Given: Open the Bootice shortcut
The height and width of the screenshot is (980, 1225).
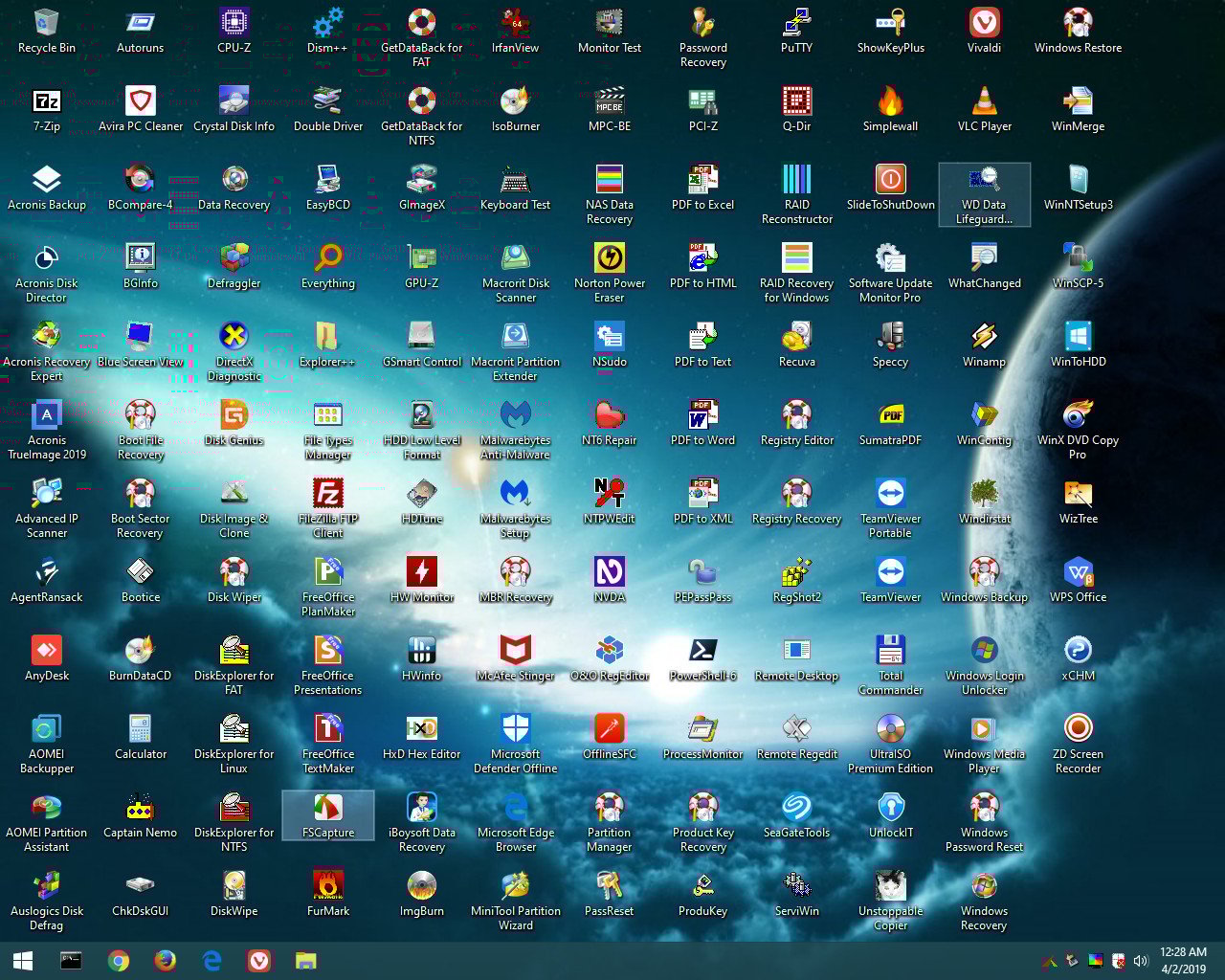Looking at the screenshot, I should (140, 579).
